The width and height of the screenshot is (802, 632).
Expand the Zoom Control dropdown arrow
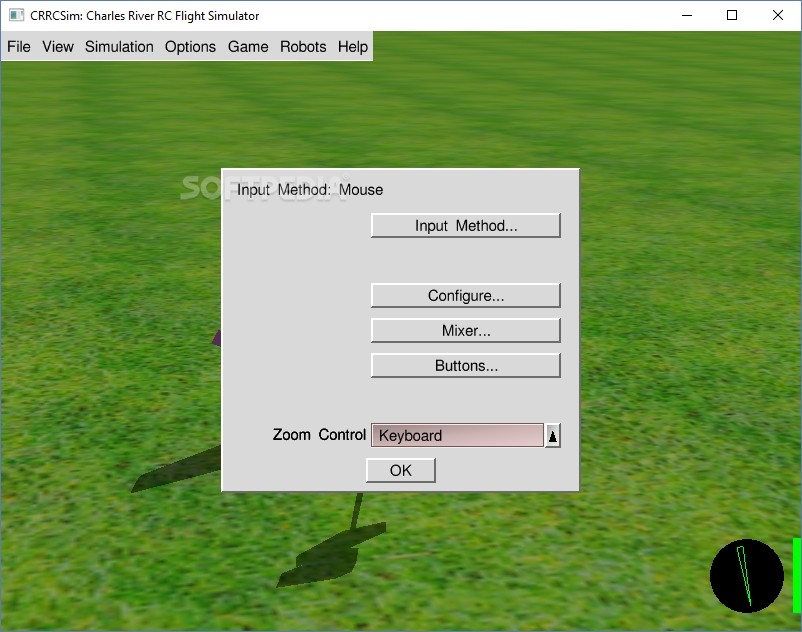click(x=552, y=436)
